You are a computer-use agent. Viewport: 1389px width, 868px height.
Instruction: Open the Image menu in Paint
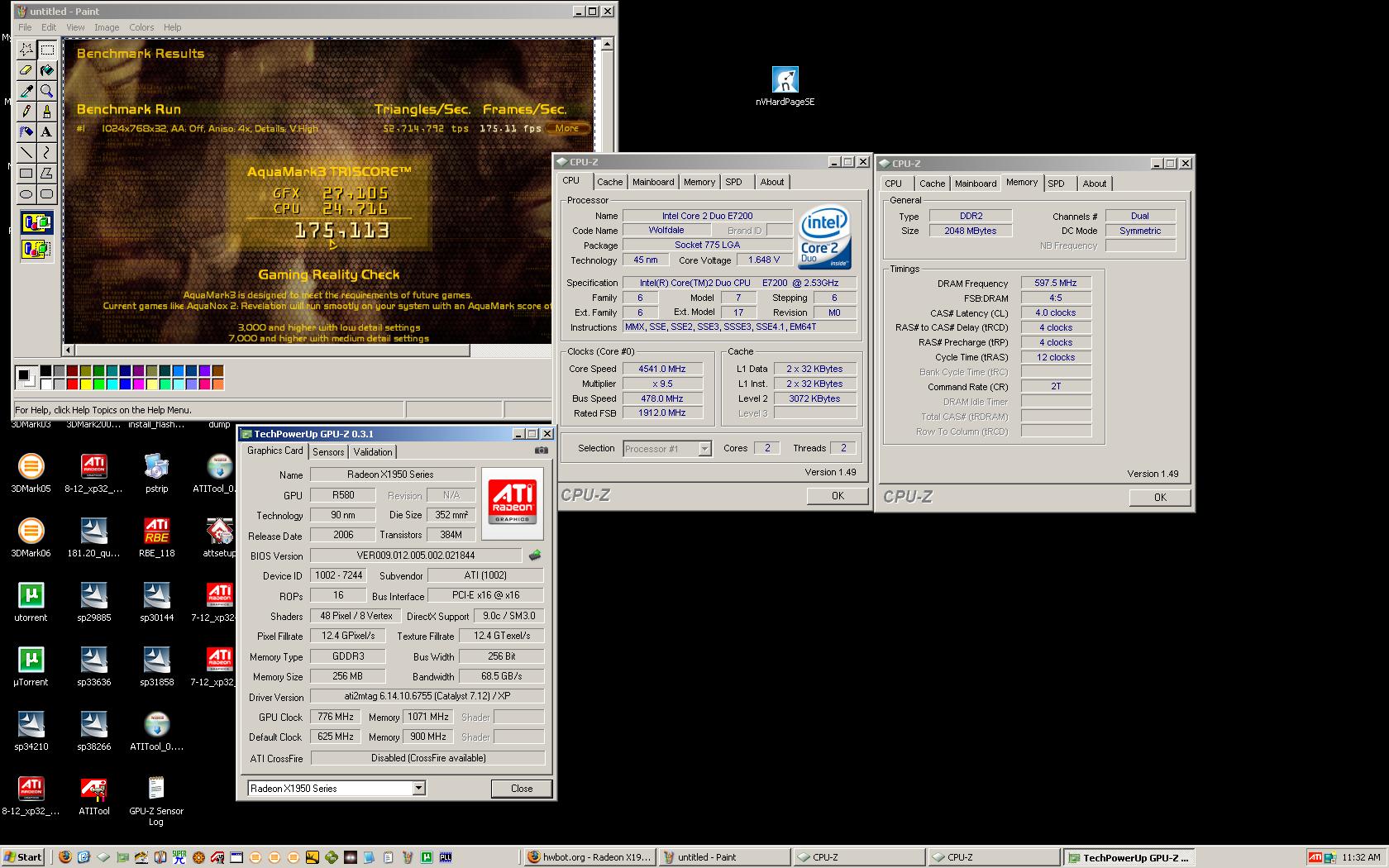[107, 27]
